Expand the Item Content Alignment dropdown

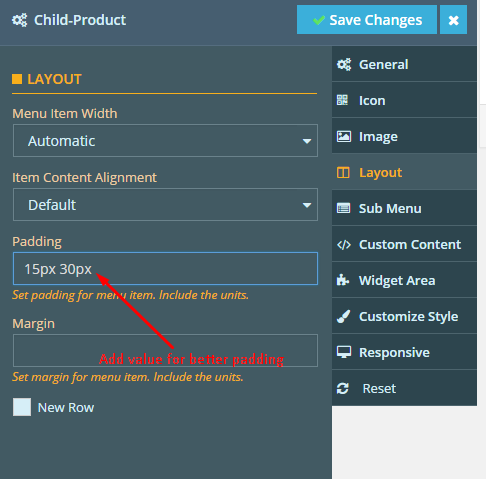(165, 205)
